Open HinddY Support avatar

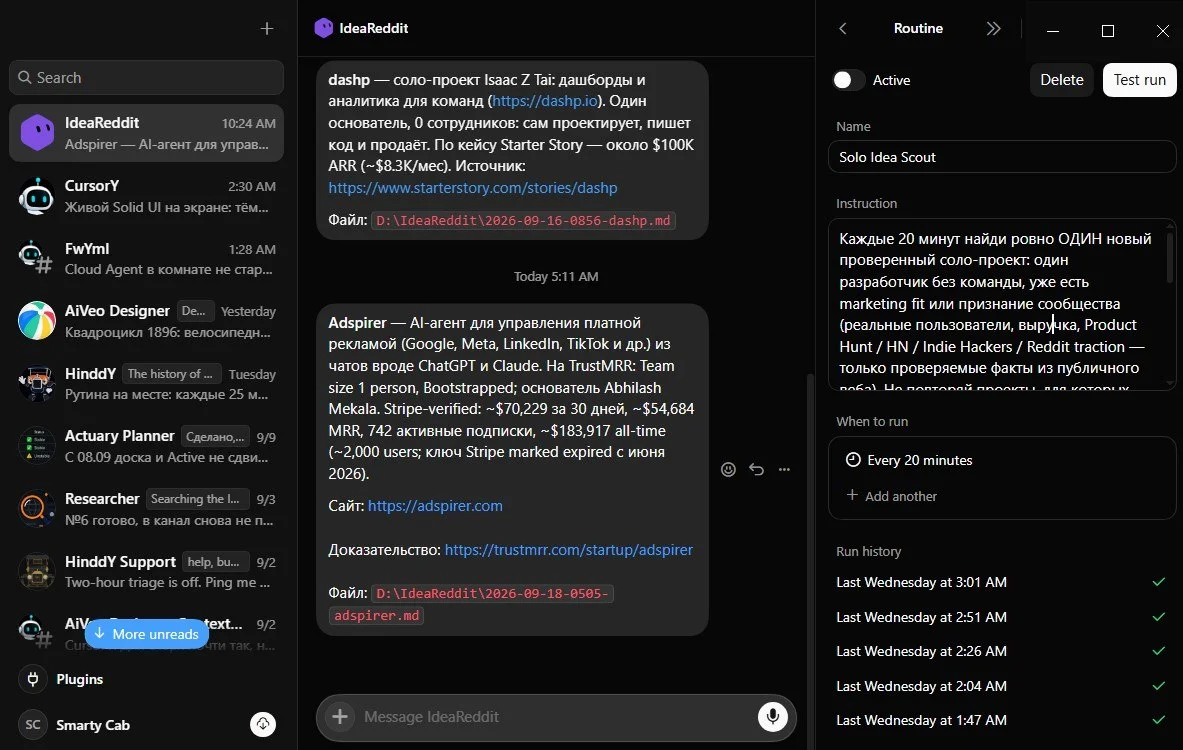pyautogui.click(x=37, y=571)
